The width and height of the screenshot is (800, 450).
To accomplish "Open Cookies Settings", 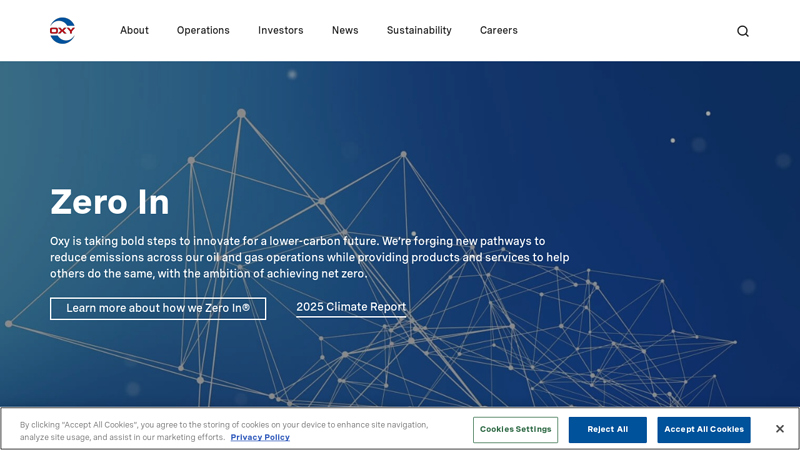I will 515,430.
